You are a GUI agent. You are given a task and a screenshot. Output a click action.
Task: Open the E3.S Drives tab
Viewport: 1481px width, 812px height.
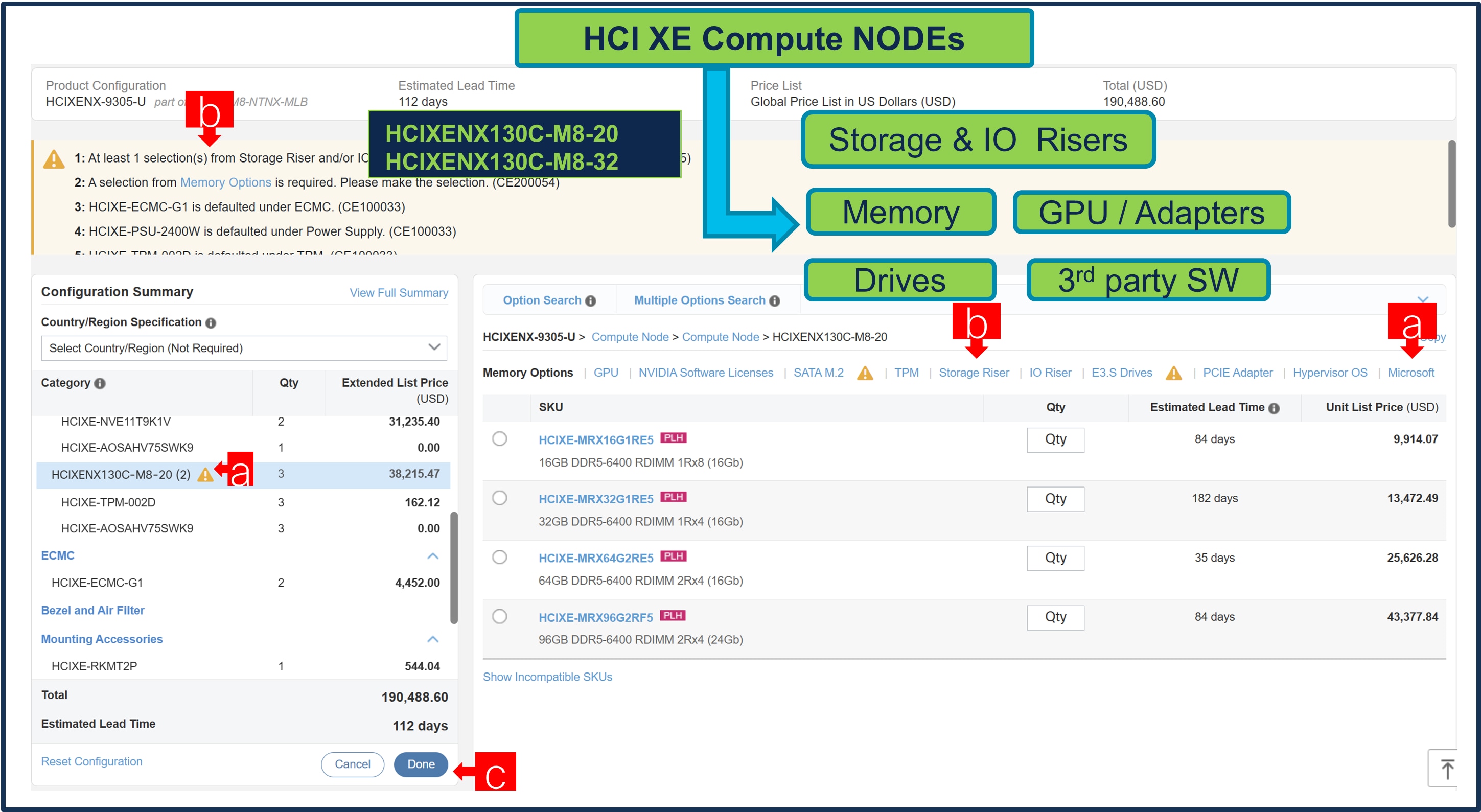pos(1121,373)
